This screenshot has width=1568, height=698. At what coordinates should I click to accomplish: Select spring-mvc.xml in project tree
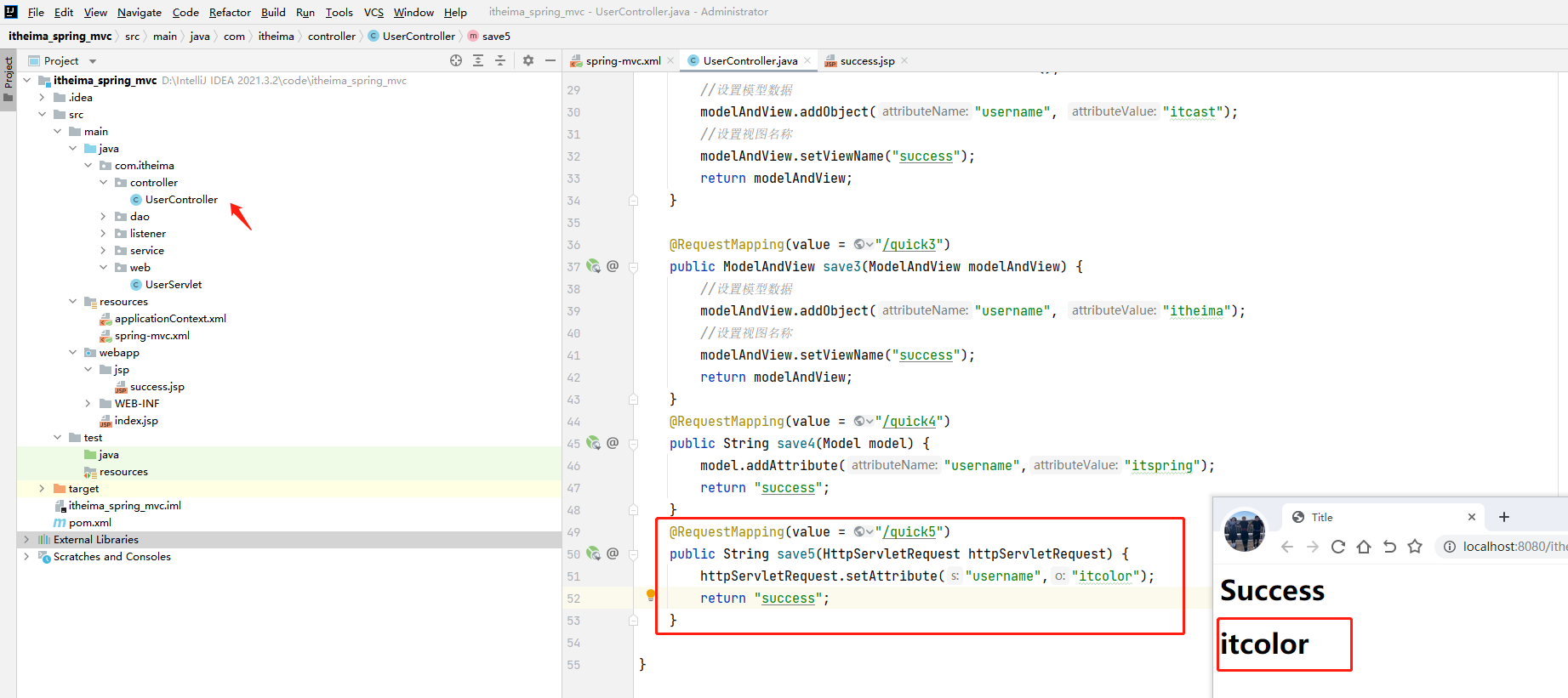pyautogui.click(x=151, y=335)
